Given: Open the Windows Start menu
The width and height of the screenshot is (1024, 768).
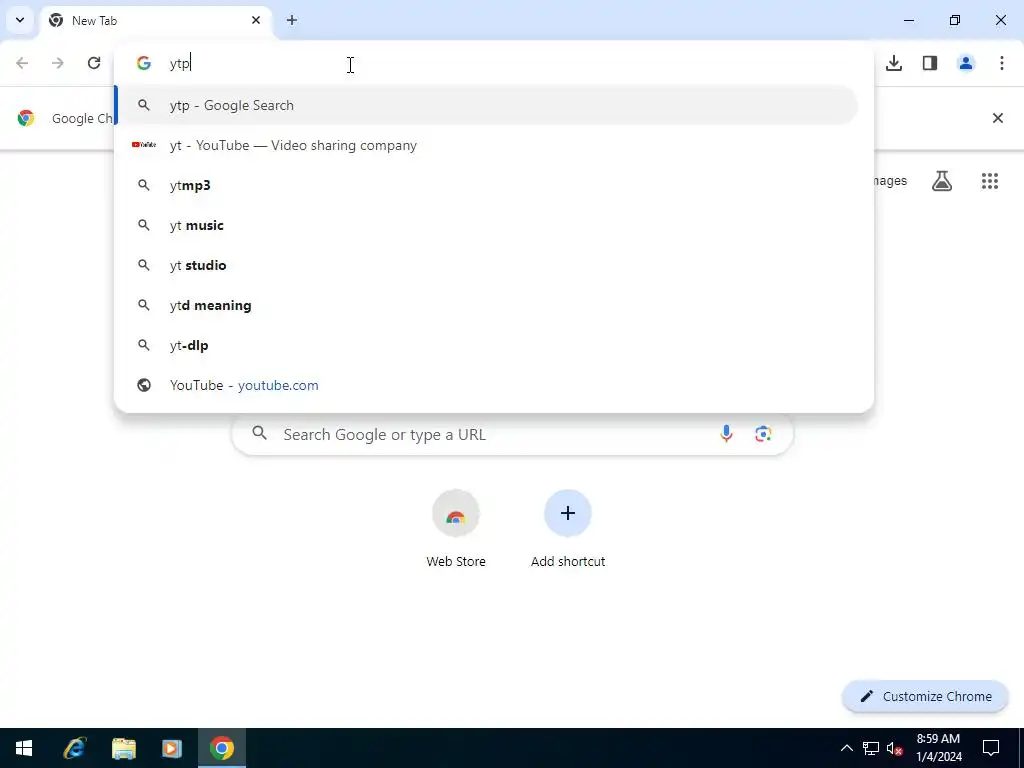Looking at the screenshot, I should coord(24,748).
